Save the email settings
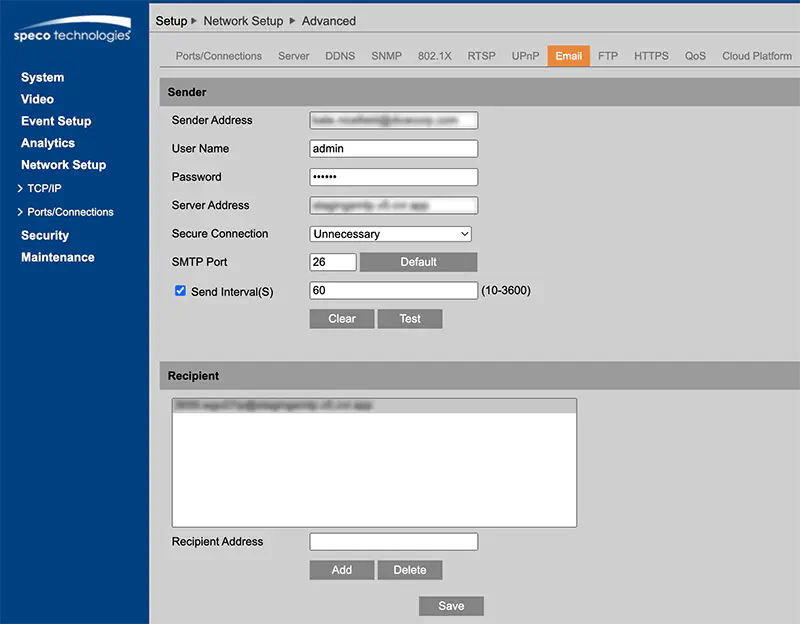Screen dimensions: 800x624 pyautogui.click(x=451, y=606)
